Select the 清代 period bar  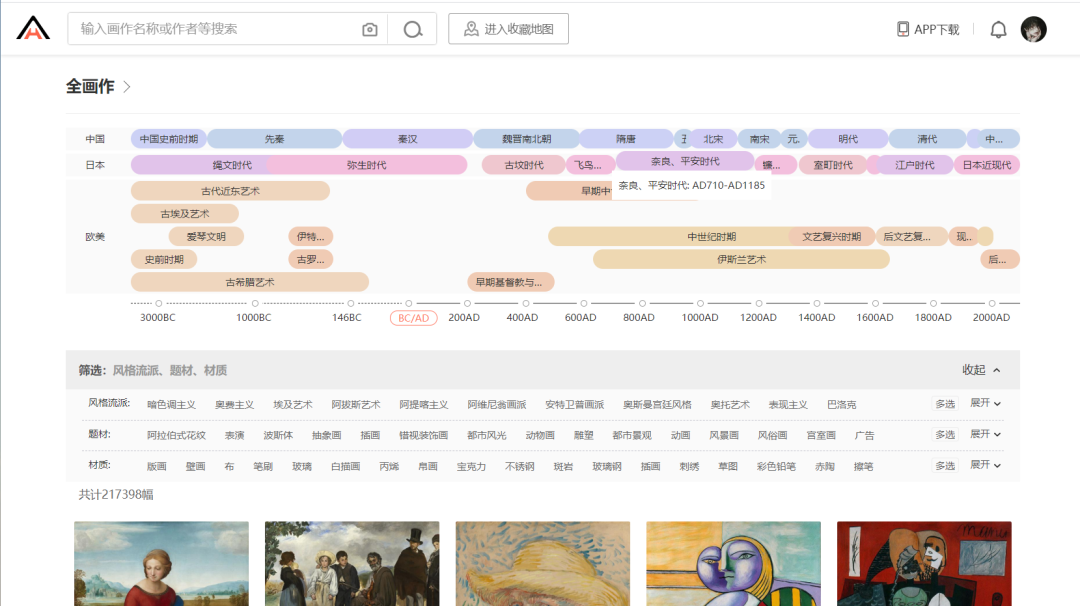tap(927, 139)
